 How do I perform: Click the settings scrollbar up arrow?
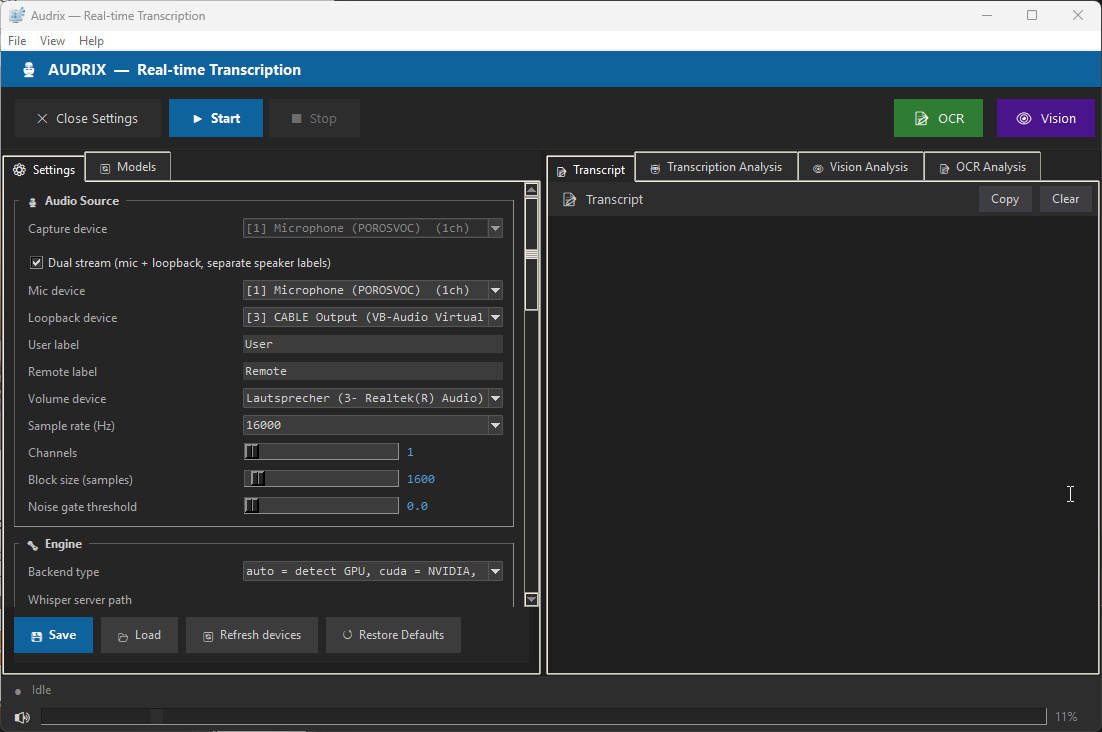coord(532,190)
